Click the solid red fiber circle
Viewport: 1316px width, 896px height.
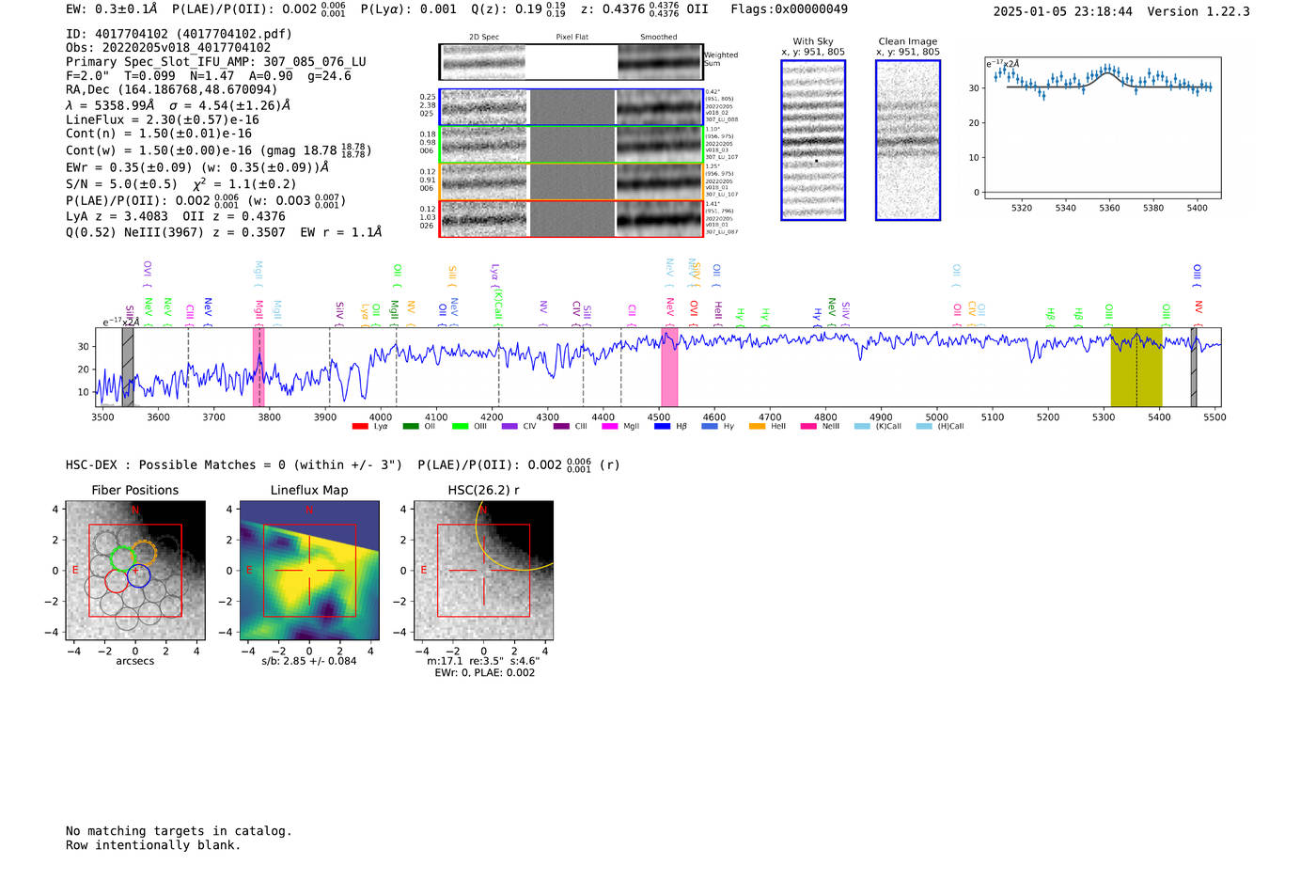pyautogui.click(x=116, y=580)
